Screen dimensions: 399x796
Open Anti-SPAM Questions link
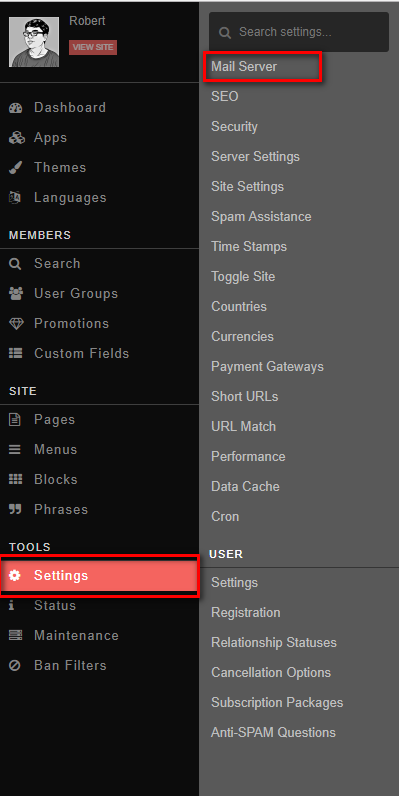(274, 733)
